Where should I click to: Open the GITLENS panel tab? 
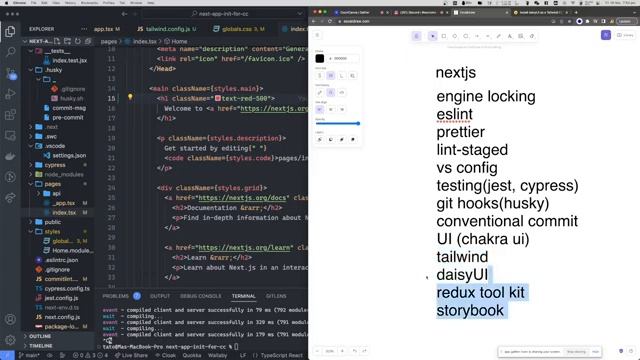[x=276, y=296]
